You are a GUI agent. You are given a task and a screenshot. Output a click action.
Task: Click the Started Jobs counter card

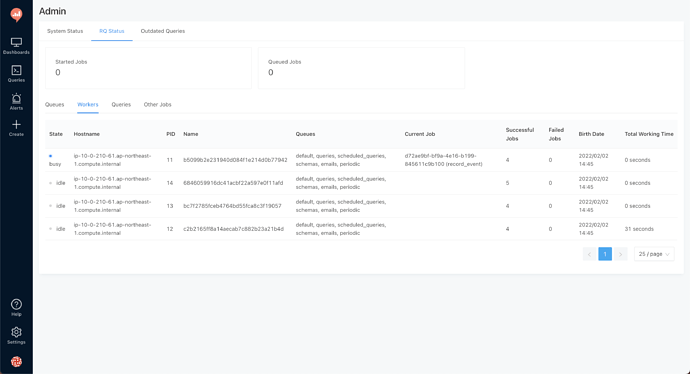(x=148, y=68)
